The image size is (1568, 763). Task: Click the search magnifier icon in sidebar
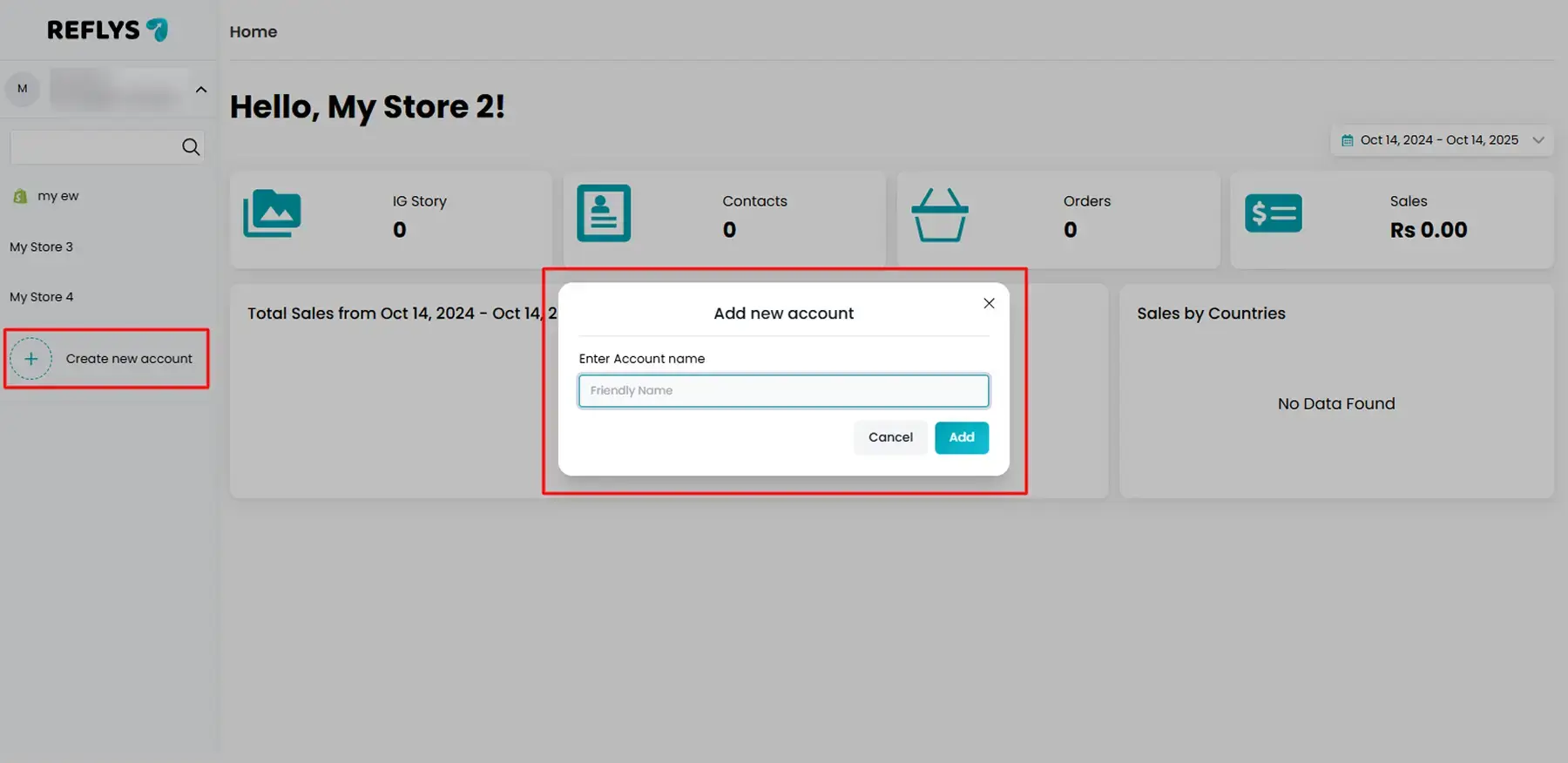191,147
